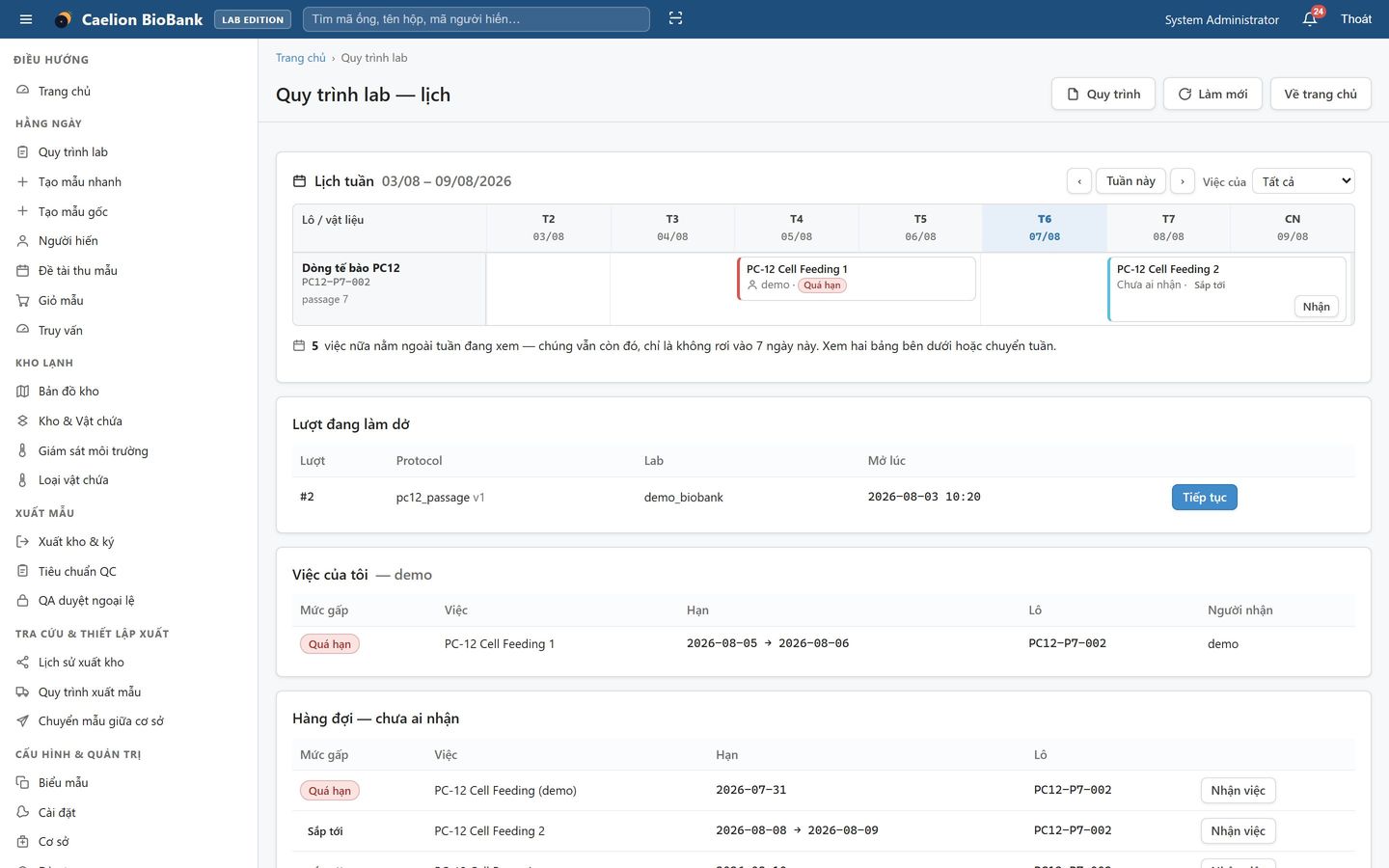Click Nhận on PC-12 Cell Feeding 2 card

(x=1316, y=307)
